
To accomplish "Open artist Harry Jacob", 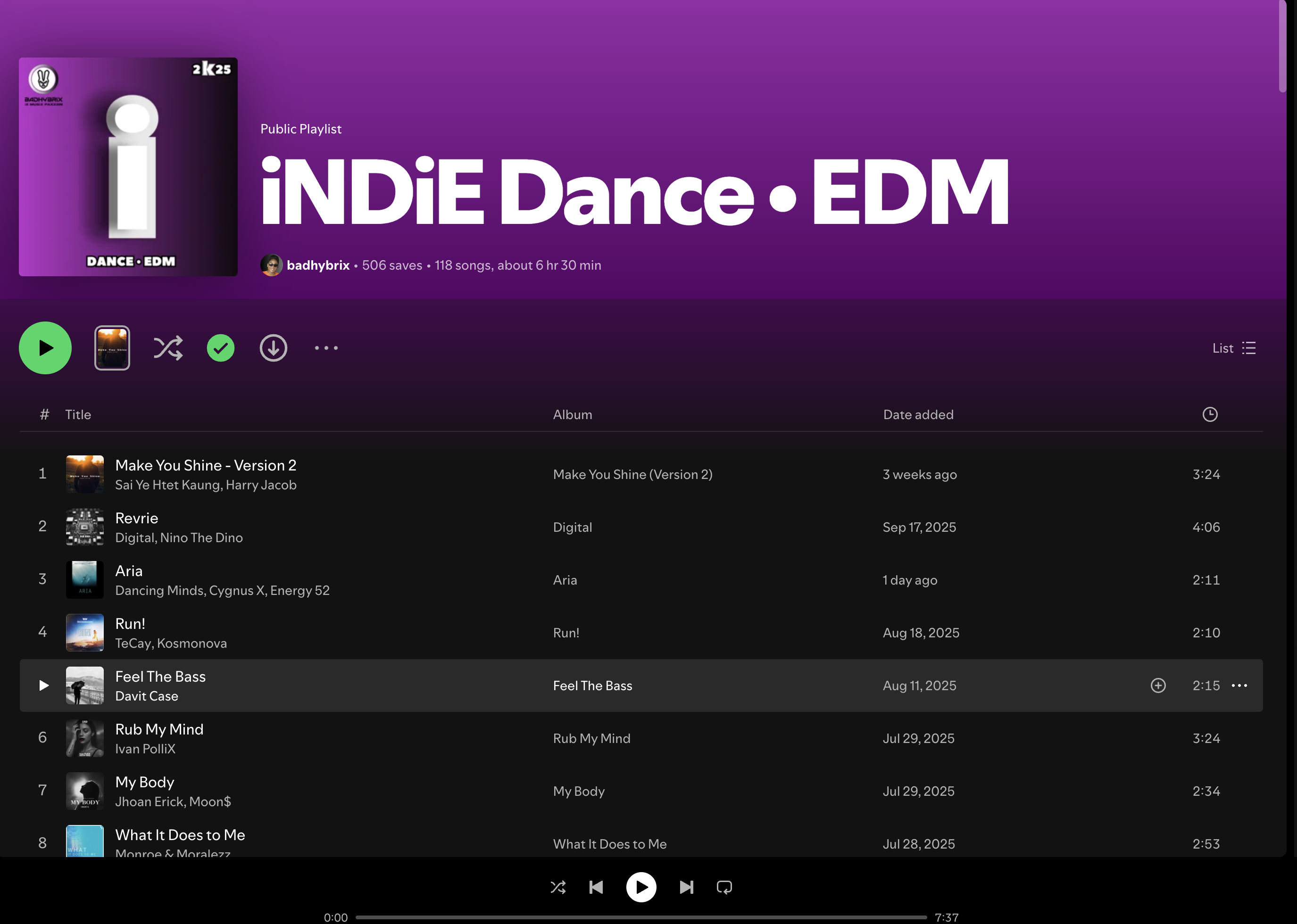I will [x=261, y=485].
